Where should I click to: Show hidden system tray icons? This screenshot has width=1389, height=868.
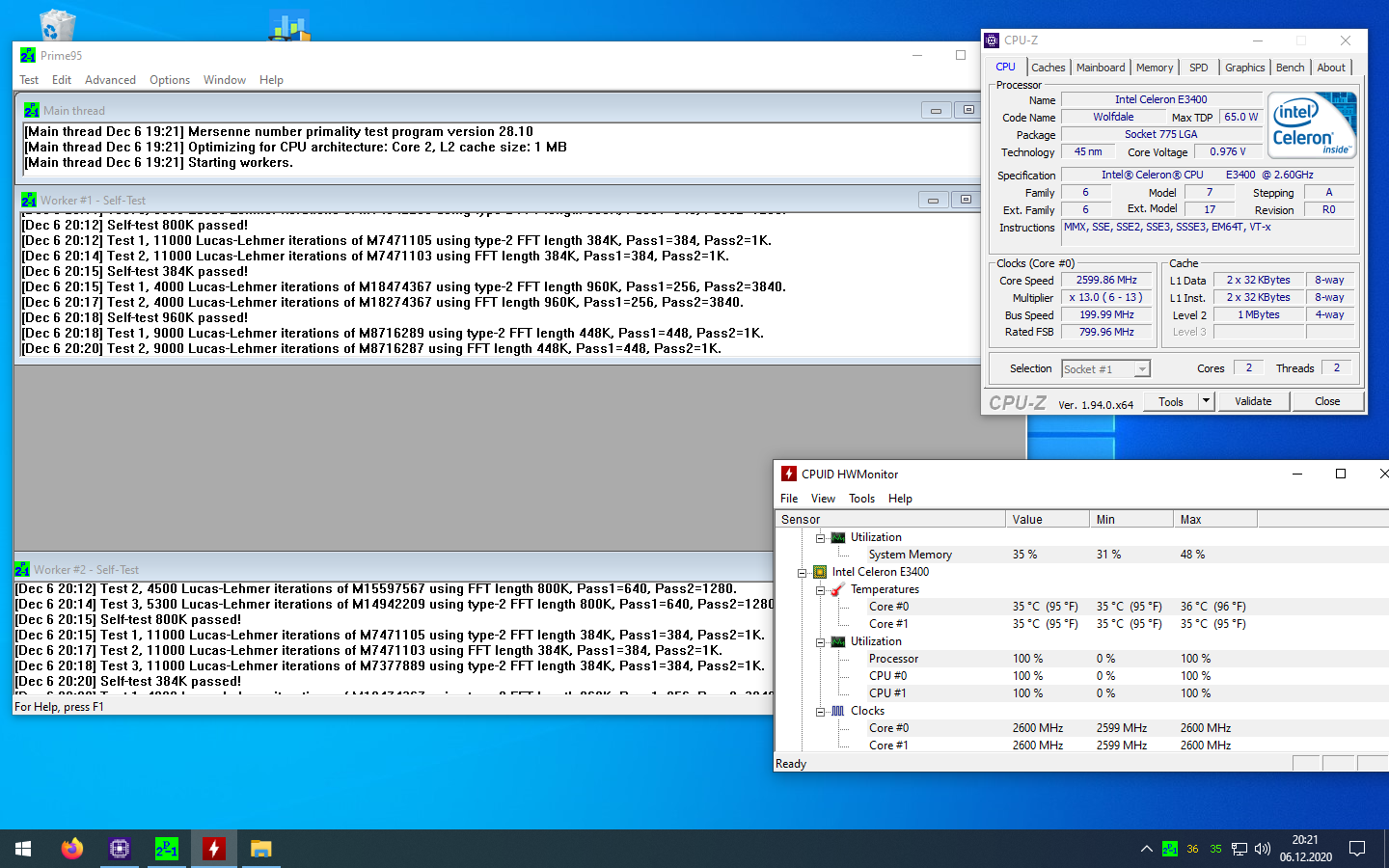(1146, 849)
